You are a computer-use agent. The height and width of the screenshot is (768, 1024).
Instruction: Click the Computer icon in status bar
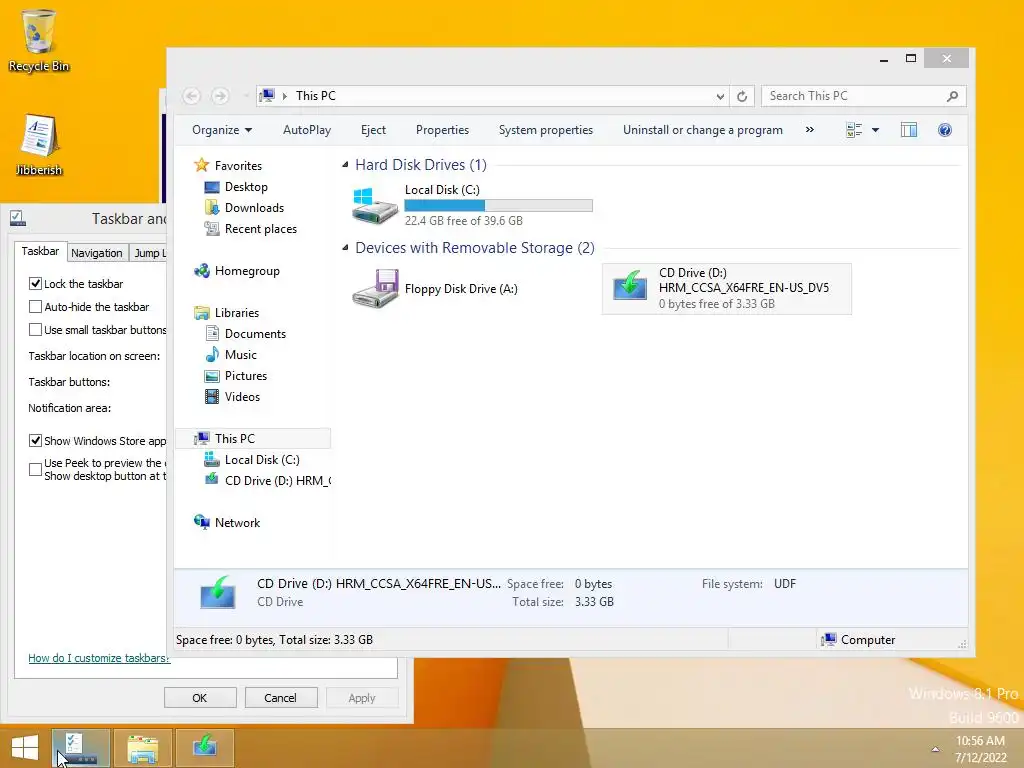(829, 639)
